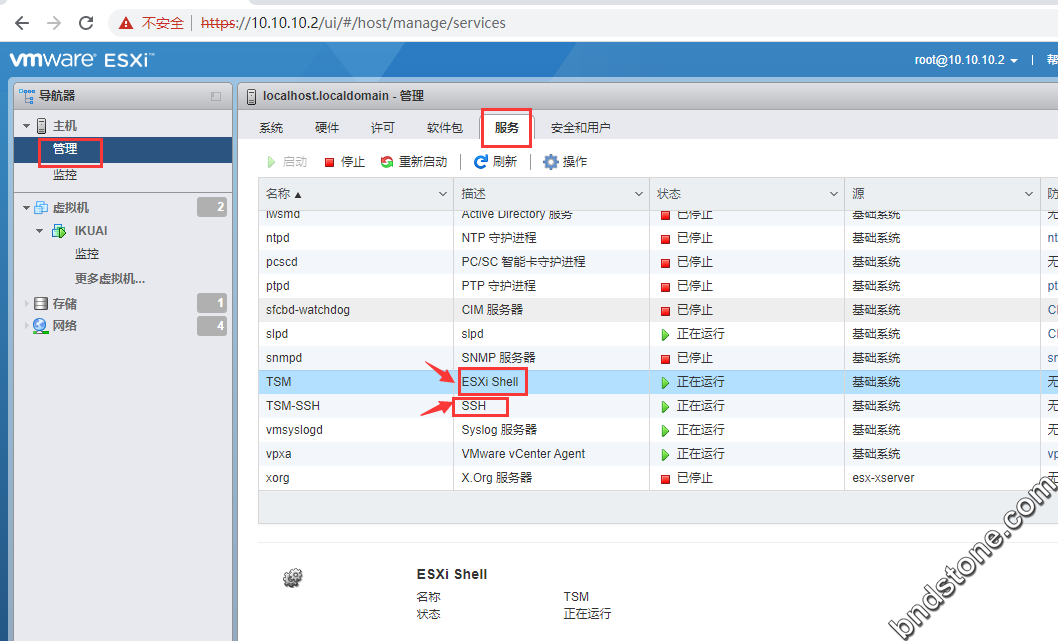Click the 虚拟机 virtual machines icon
Screen dimensions: 1058x641
[41, 207]
